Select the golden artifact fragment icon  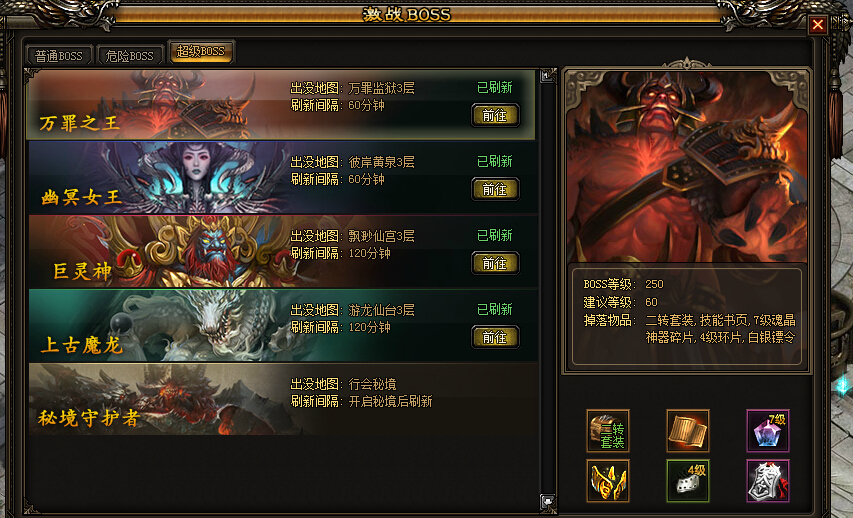point(608,481)
